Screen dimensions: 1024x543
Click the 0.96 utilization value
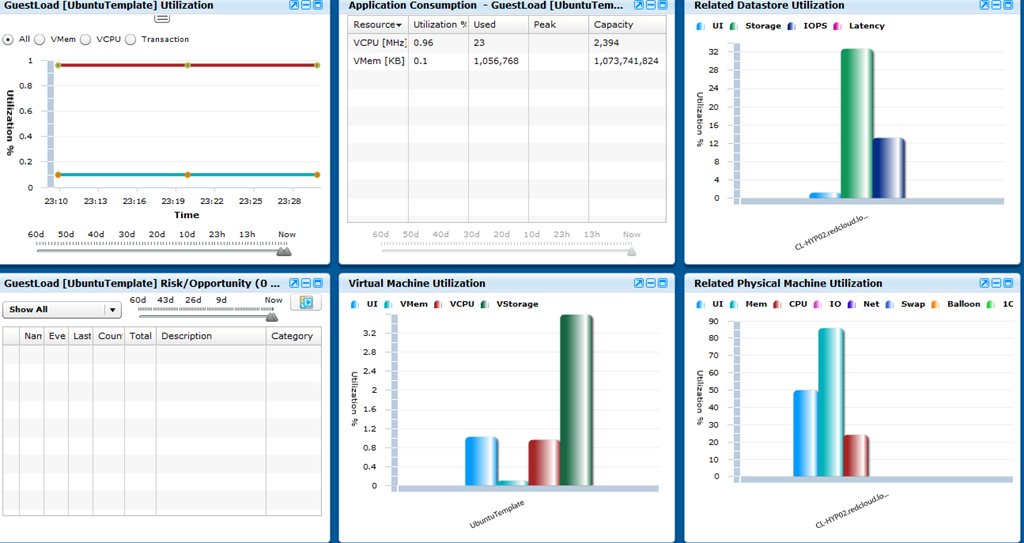pos(423,42)
